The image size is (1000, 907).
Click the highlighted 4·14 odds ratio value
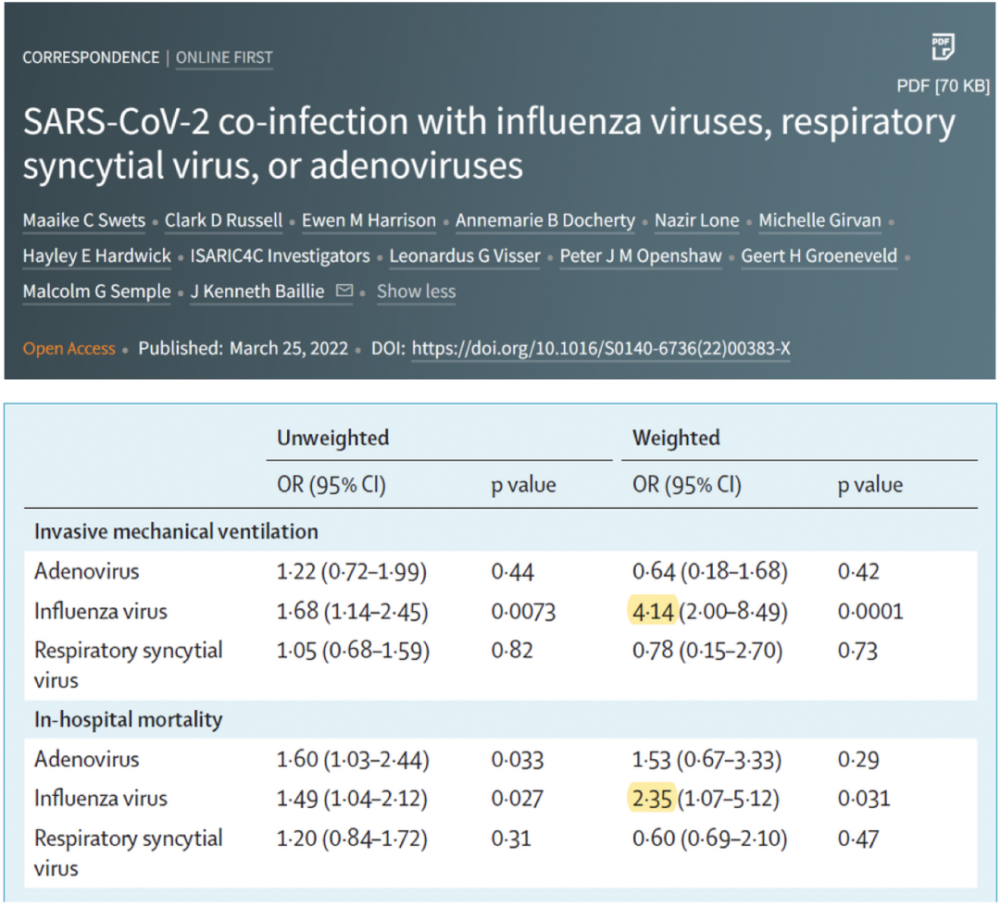click(652, 611)
